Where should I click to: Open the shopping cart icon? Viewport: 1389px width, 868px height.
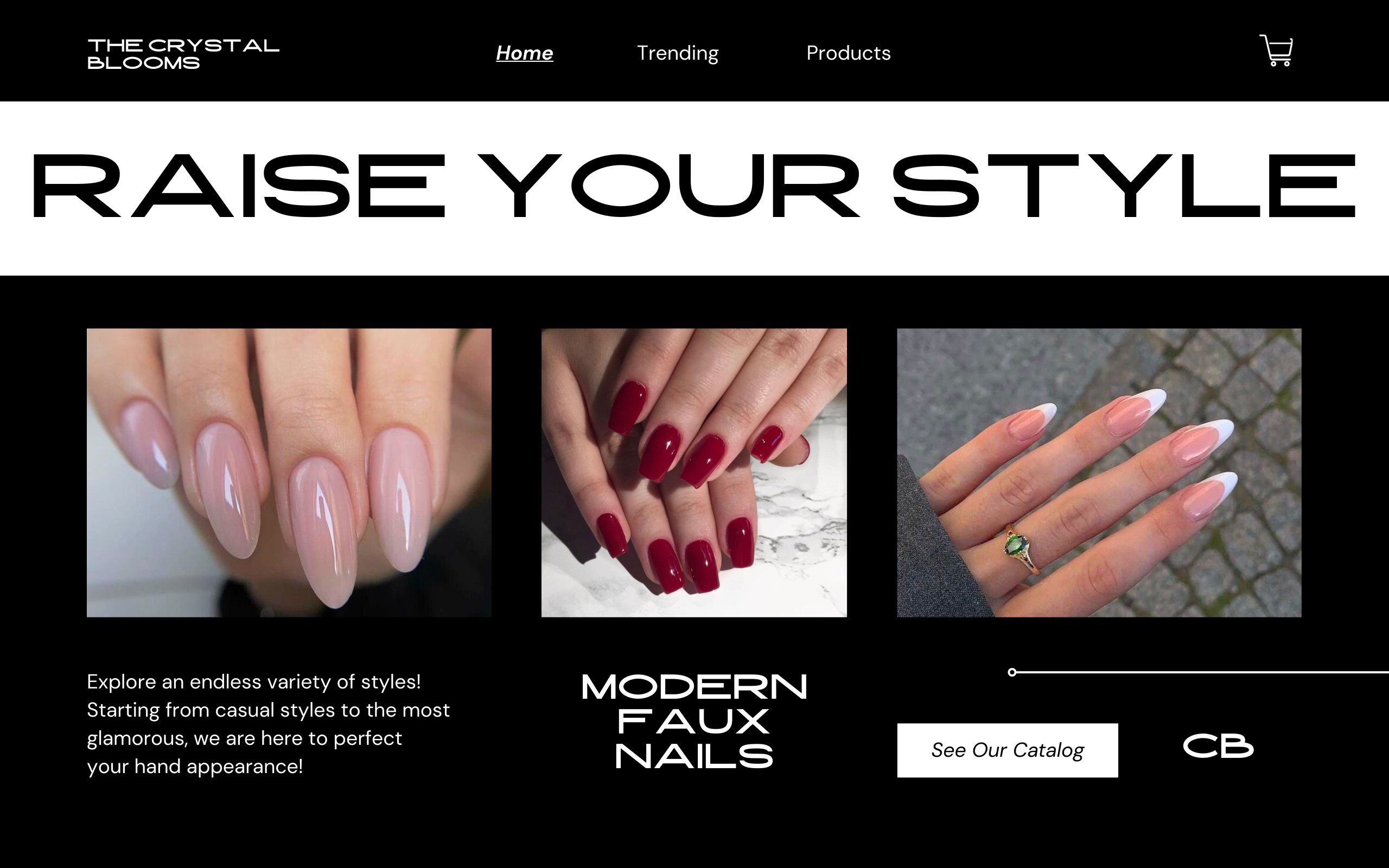click(1276, 50)
